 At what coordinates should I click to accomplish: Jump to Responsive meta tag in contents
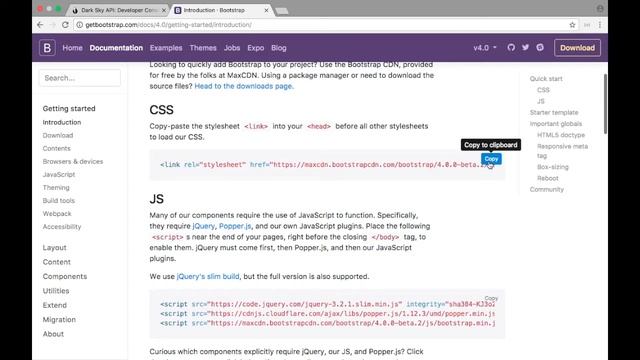click(x=562, y=151)
